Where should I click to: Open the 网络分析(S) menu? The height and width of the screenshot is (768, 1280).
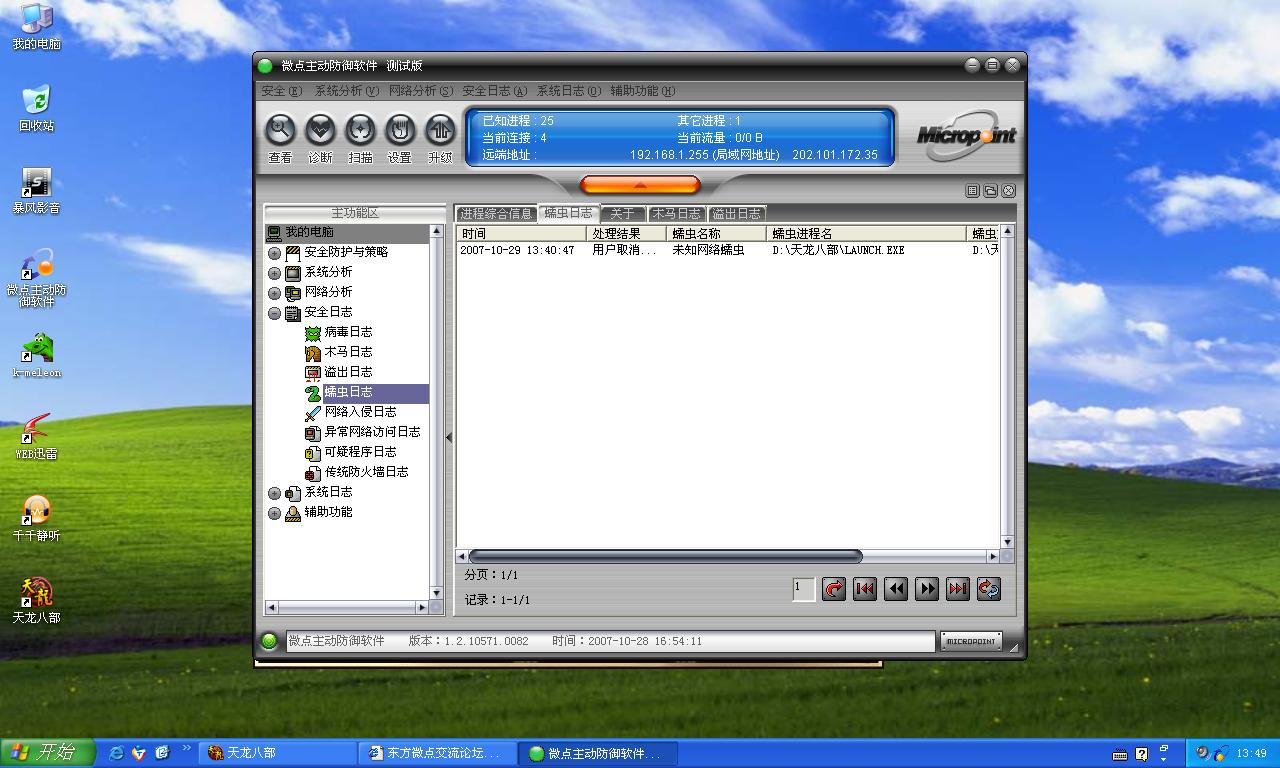click(x=421, y=91)
